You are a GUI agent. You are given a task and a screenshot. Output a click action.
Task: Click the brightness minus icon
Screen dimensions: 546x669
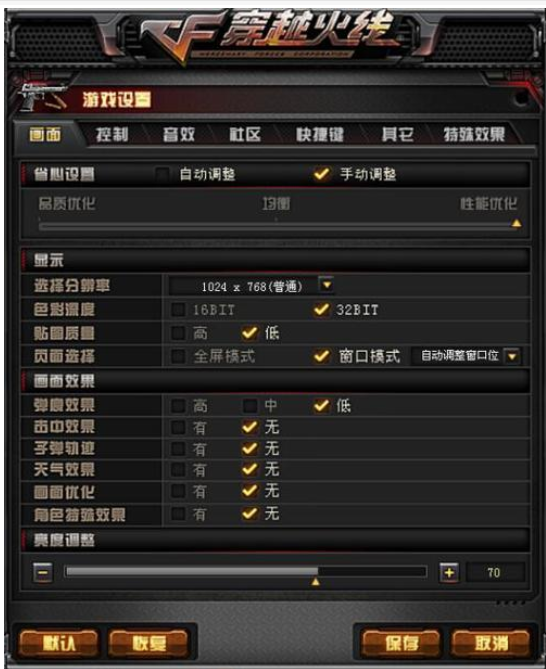tap(43, 572)
